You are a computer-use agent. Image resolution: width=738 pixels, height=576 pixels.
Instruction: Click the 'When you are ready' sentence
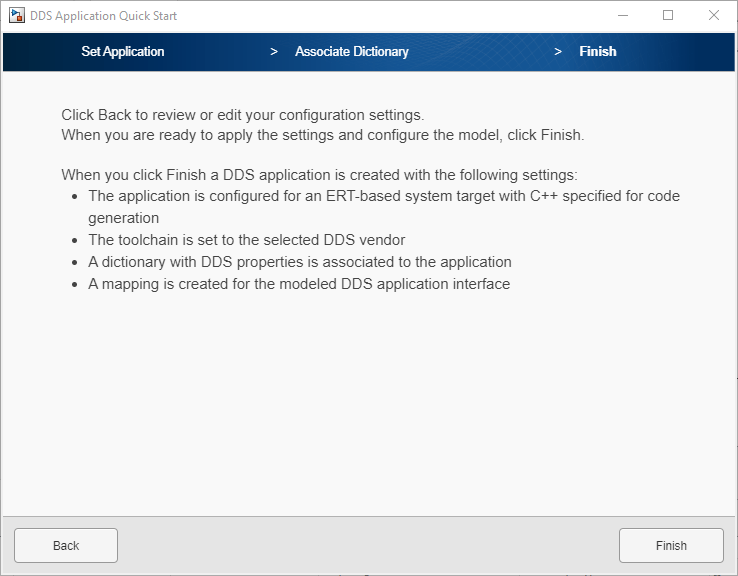(x=322, y=134)
